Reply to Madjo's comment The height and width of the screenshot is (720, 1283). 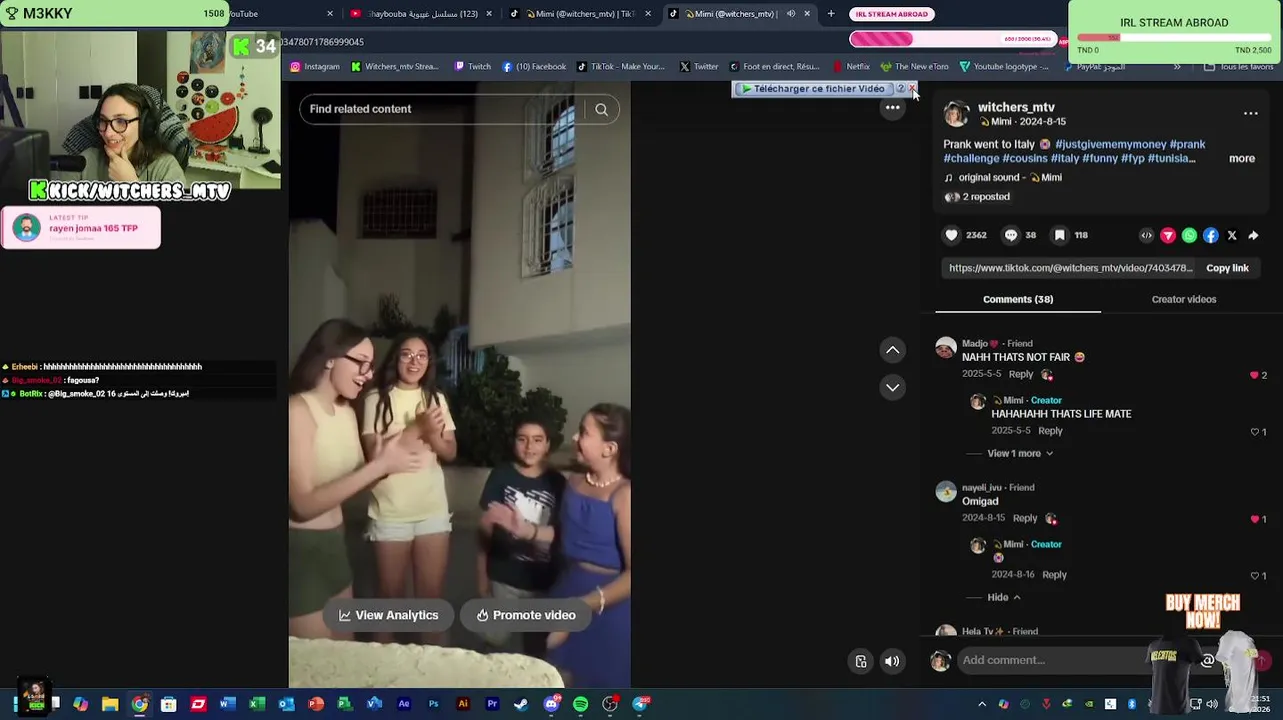click(1020, 374)
